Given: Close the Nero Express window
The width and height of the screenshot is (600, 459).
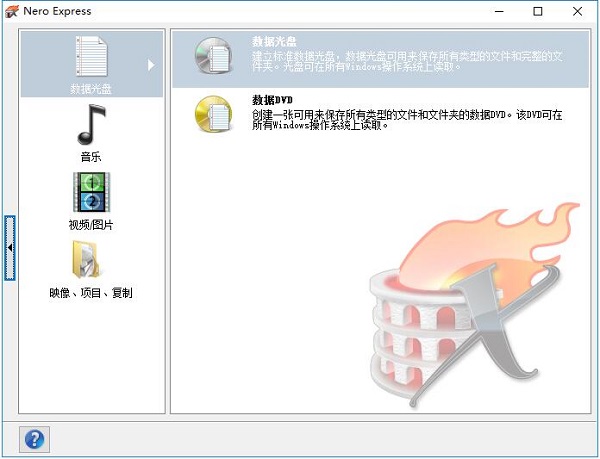Looking at the screenshot, I should pyautogui.click(x=577, y=11).
